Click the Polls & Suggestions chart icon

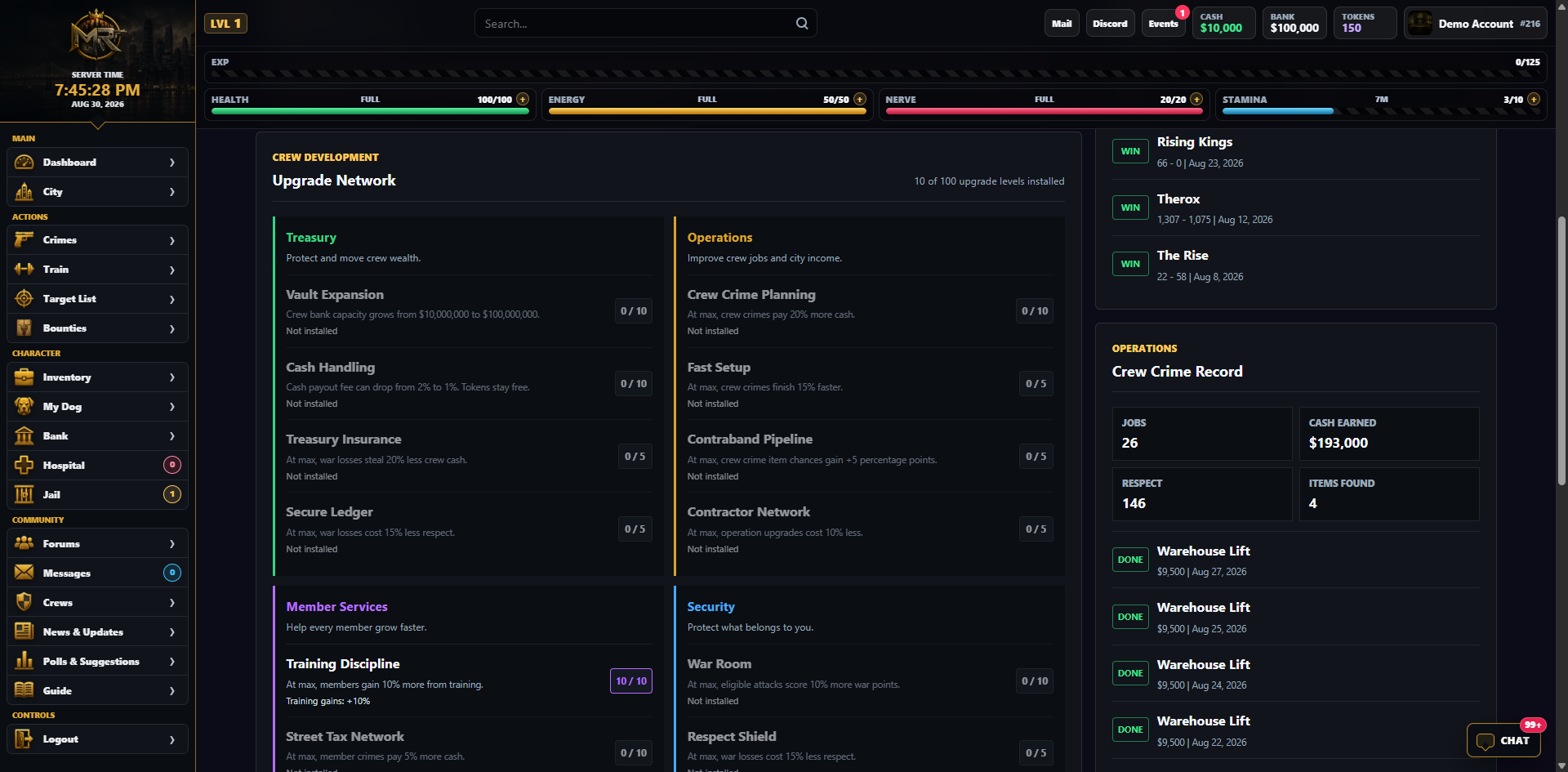(x=24, y=662)
